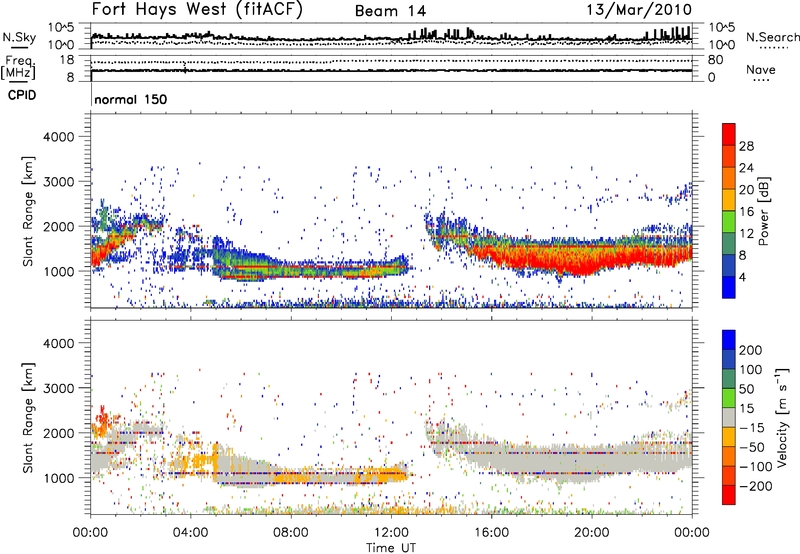The height and width of the screenshot is (554, 800).
Task: Click the '20:00' time tick label
Action: 591,533
